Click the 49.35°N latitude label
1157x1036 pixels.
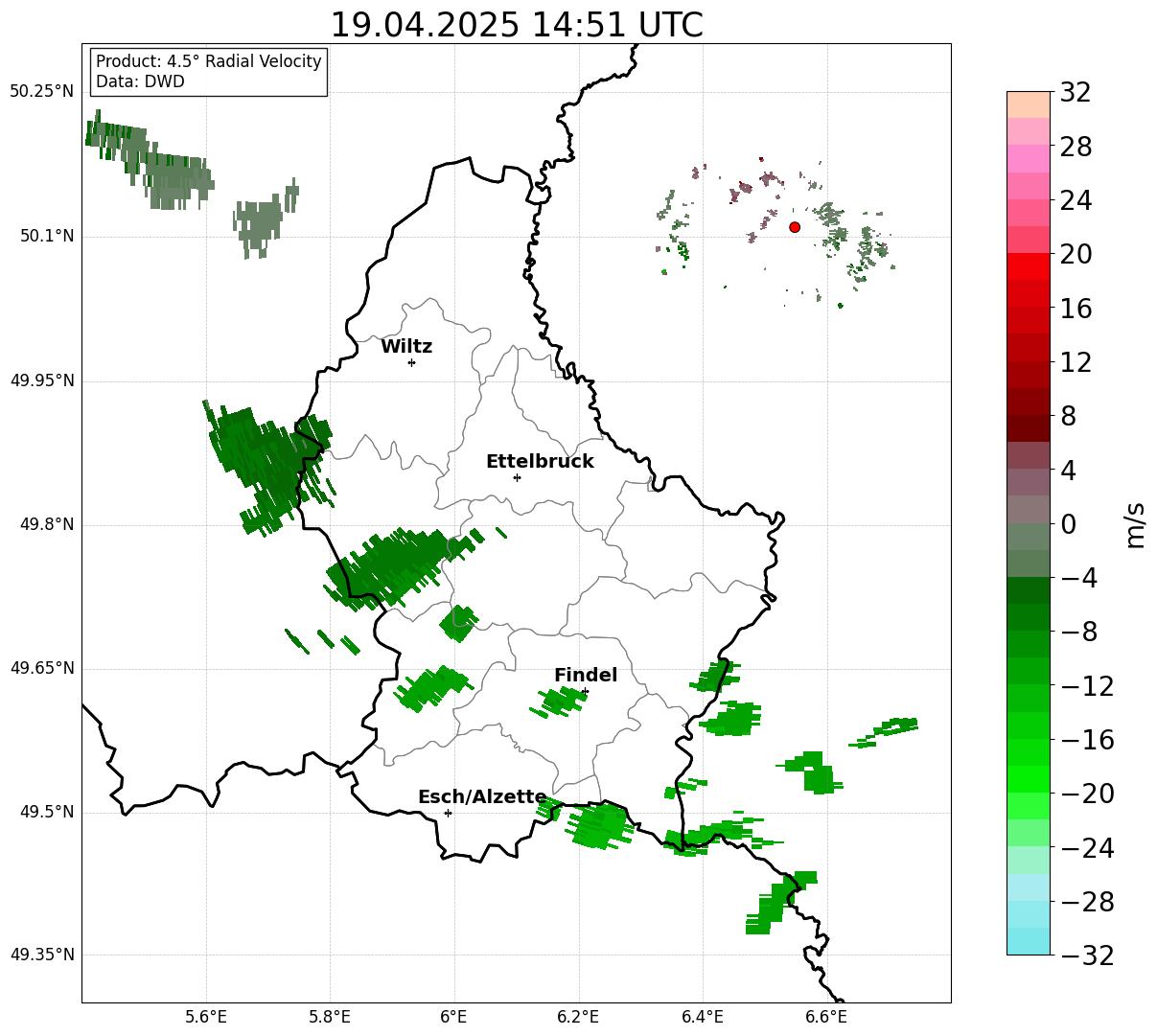tap(41, 955)
